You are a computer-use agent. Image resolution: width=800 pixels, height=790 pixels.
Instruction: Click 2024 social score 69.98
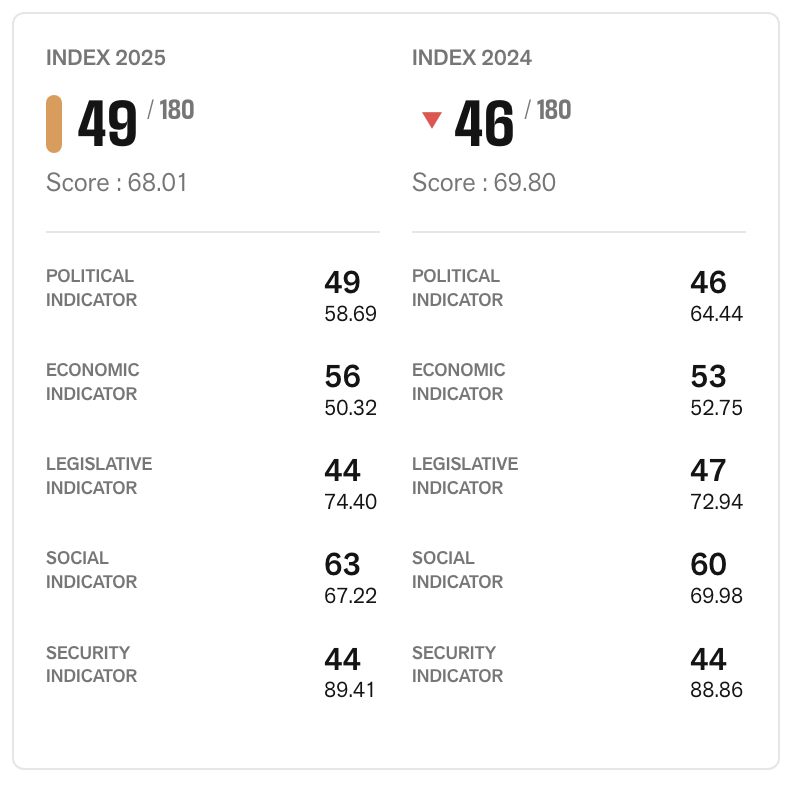pyautogui.click(x=716, y=596)
